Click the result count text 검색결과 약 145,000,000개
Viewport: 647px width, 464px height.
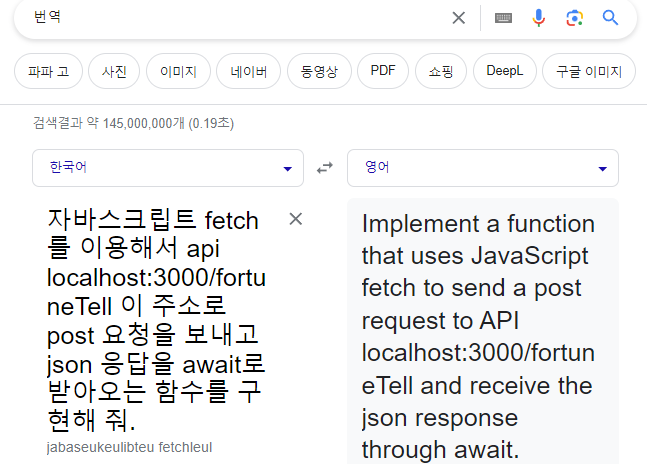click(133, 123)
